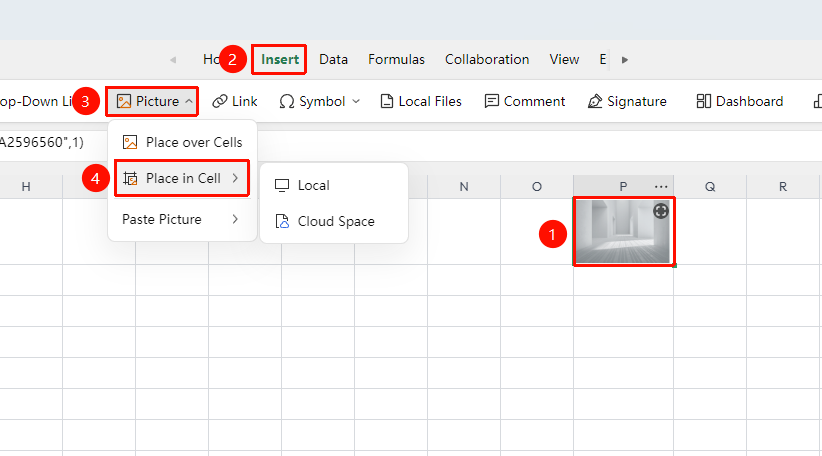The width and height of the screenshot is (822, 456).
Task: Open the Insert ribbon tab
Action: click(280, 59)
